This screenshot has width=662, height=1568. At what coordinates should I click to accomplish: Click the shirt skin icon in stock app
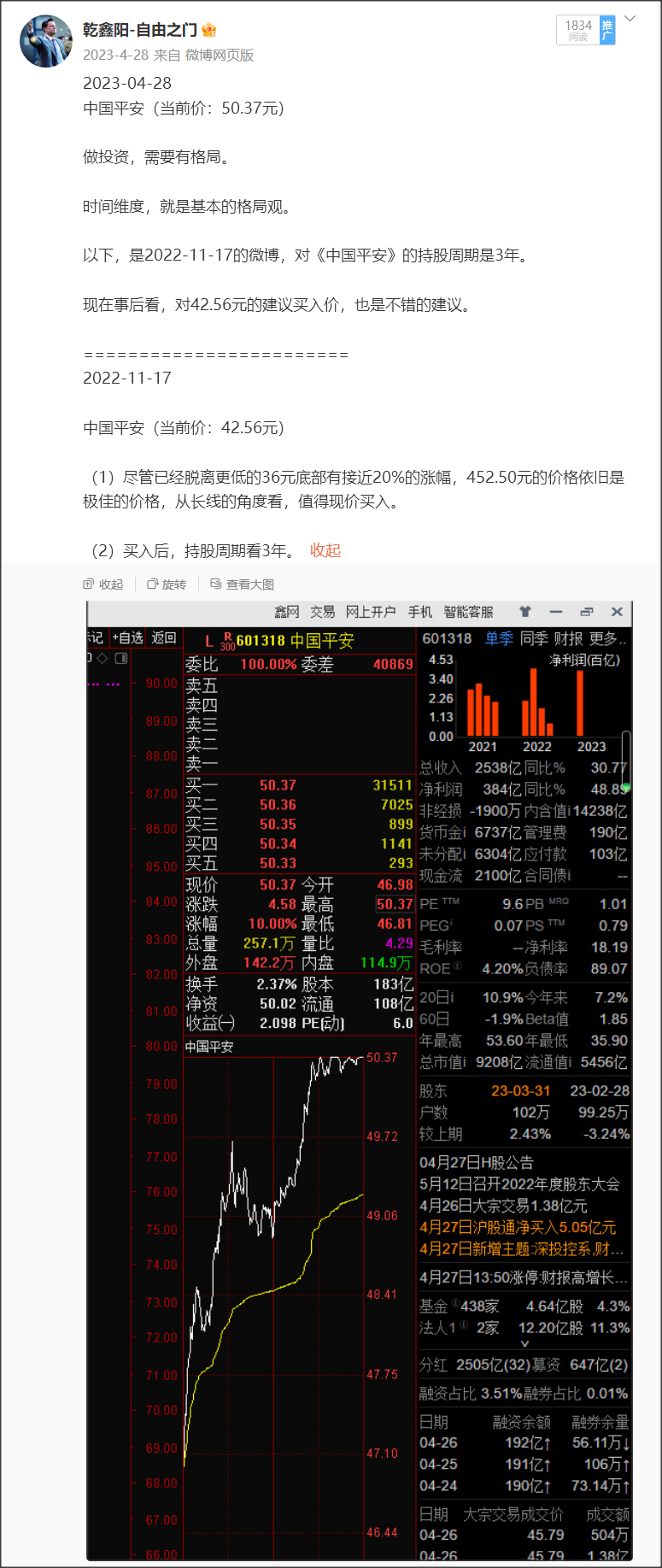tap(525, 612)
